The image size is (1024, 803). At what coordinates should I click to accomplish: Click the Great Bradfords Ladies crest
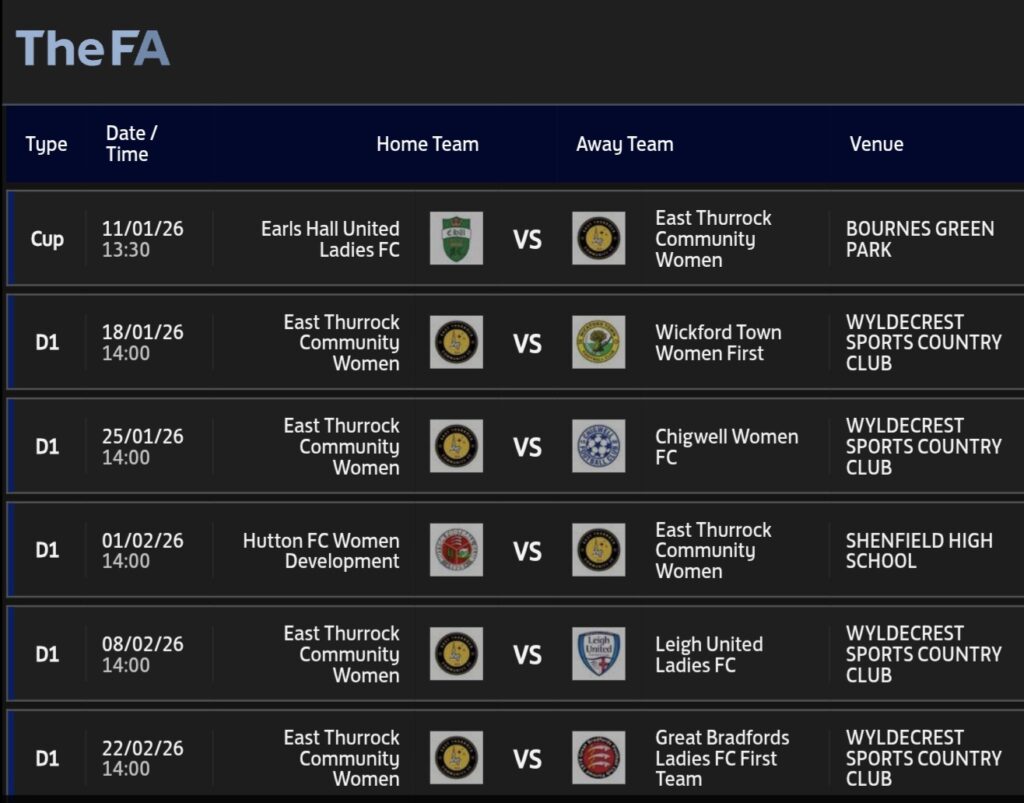coord(598,757)
